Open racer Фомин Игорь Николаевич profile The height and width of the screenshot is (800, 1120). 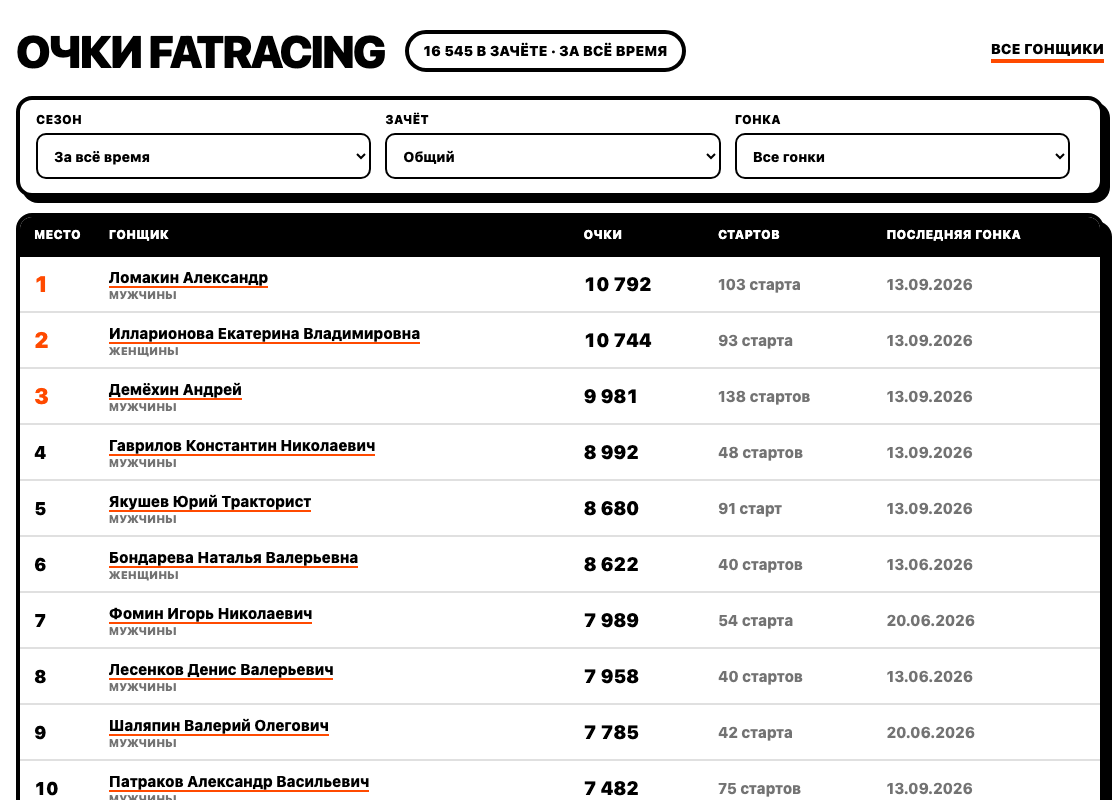click(x=210, y=614)
